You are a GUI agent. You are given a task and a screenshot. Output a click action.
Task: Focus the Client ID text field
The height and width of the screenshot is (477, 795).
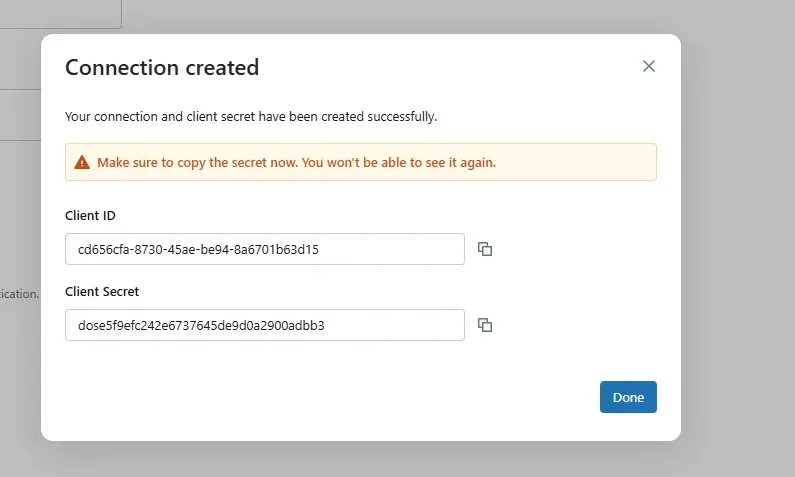[264, 249]
